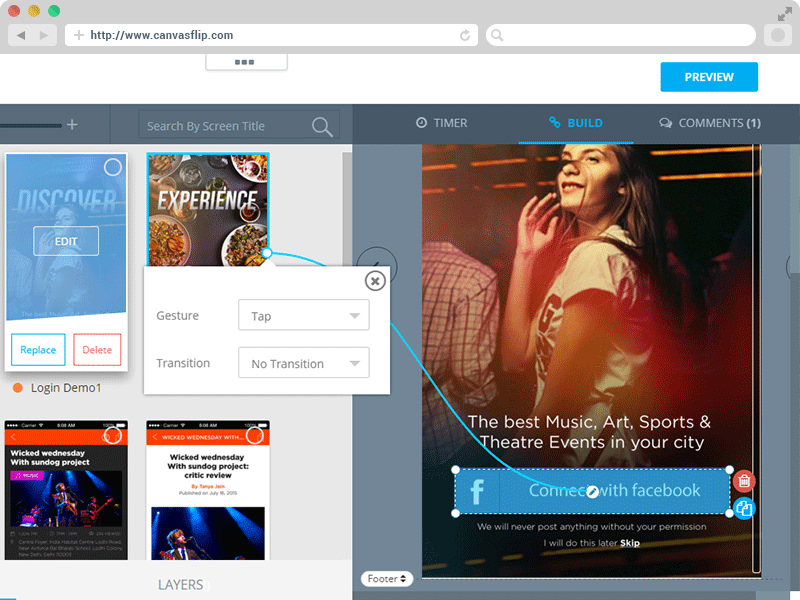Screen dimensions: 800x600
Task: Select the Timer clock icon
Action: click(419, 123)
